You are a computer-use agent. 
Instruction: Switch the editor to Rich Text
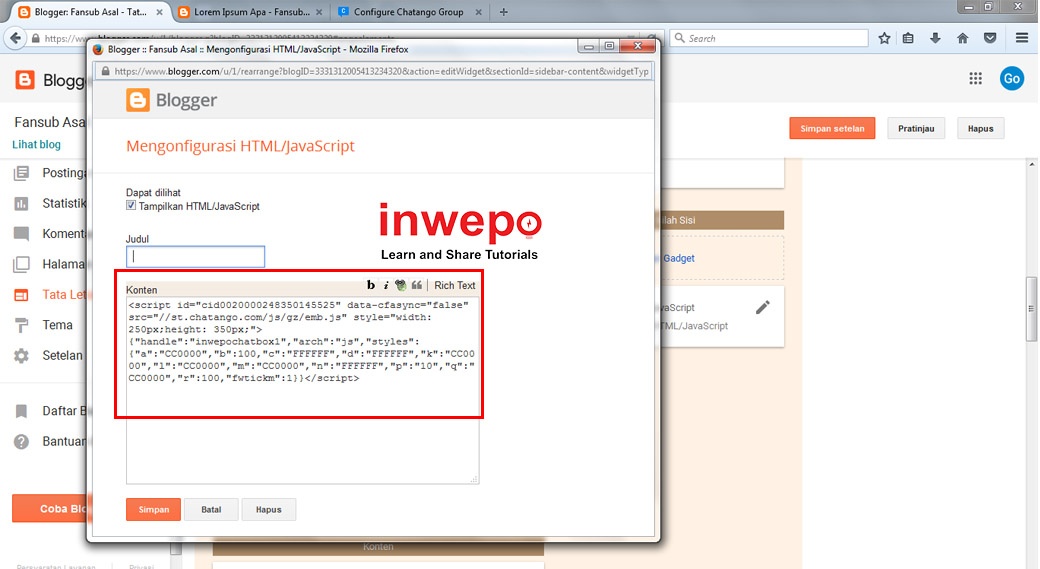pyautogui.click(x=454, y=285)
